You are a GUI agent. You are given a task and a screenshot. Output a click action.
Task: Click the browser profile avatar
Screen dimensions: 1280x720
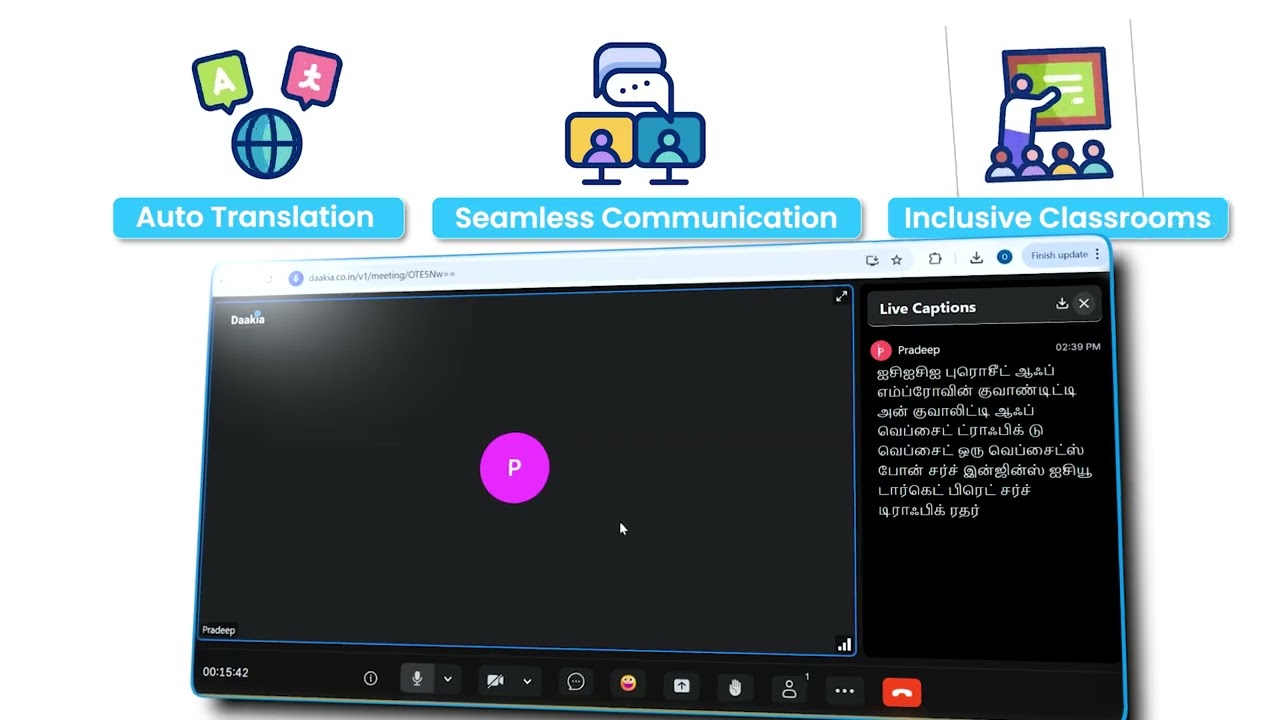point(1005,257)
